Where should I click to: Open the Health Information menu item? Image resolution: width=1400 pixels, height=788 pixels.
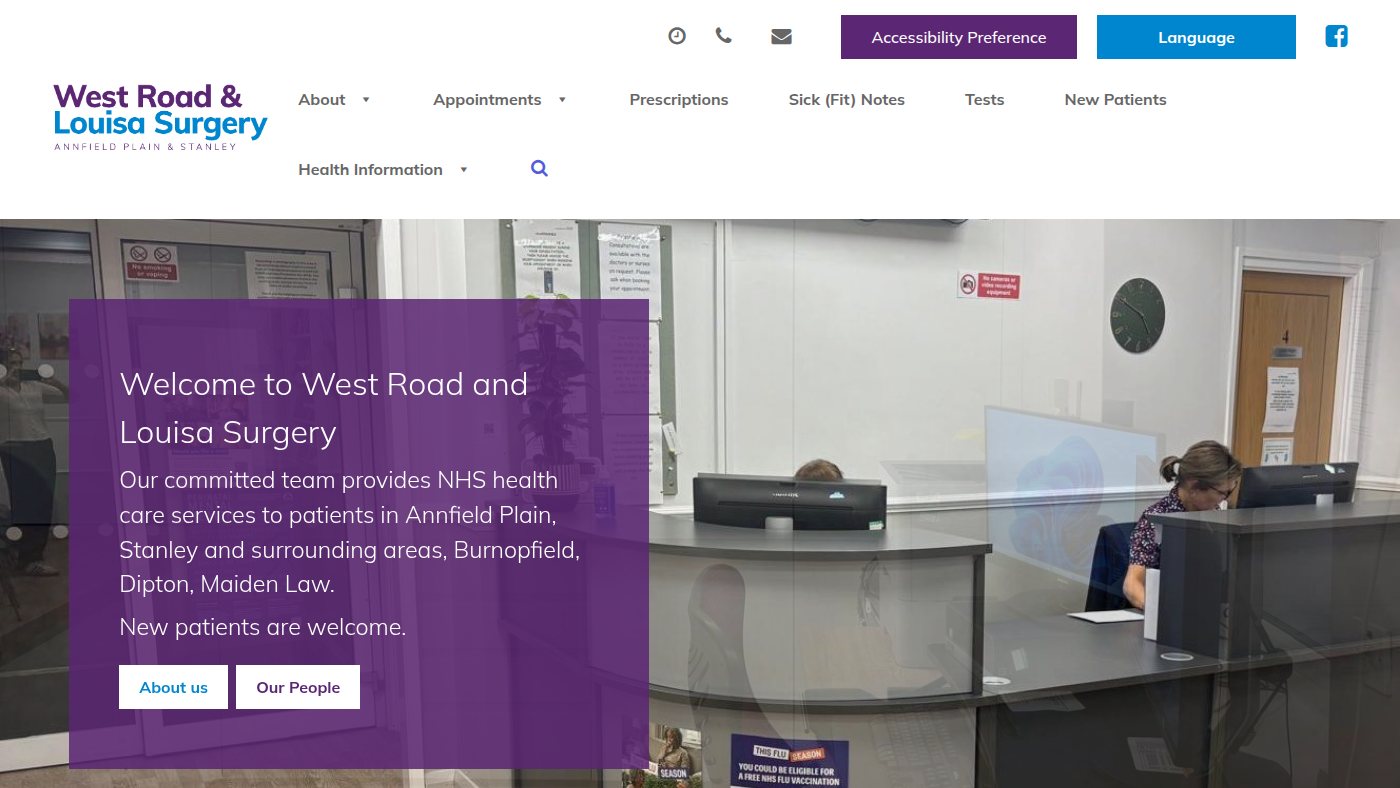(x=370, y=170)
